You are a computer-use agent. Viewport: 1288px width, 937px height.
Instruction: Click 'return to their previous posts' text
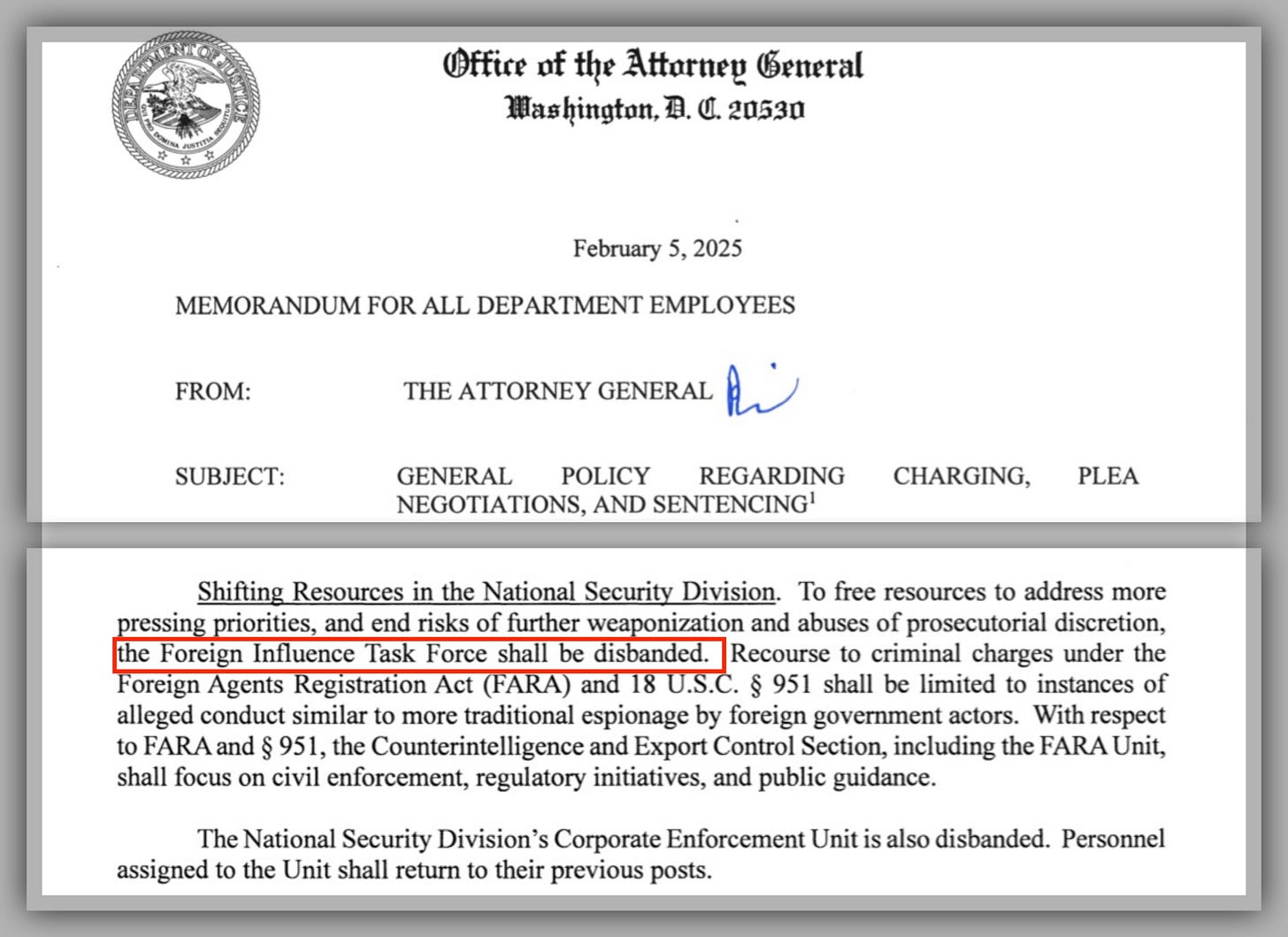[x=552, y=871]
